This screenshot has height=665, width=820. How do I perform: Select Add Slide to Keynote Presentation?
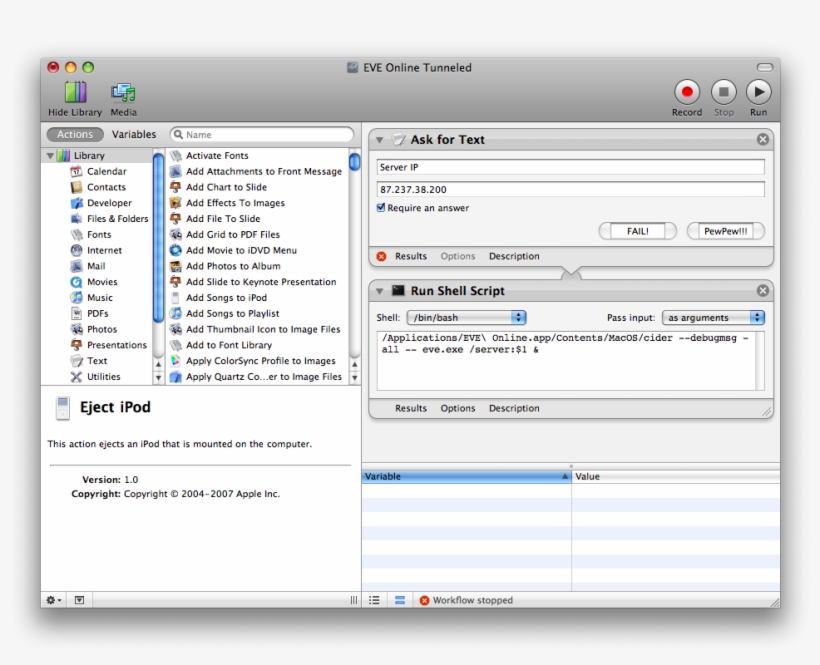[253, 282]
